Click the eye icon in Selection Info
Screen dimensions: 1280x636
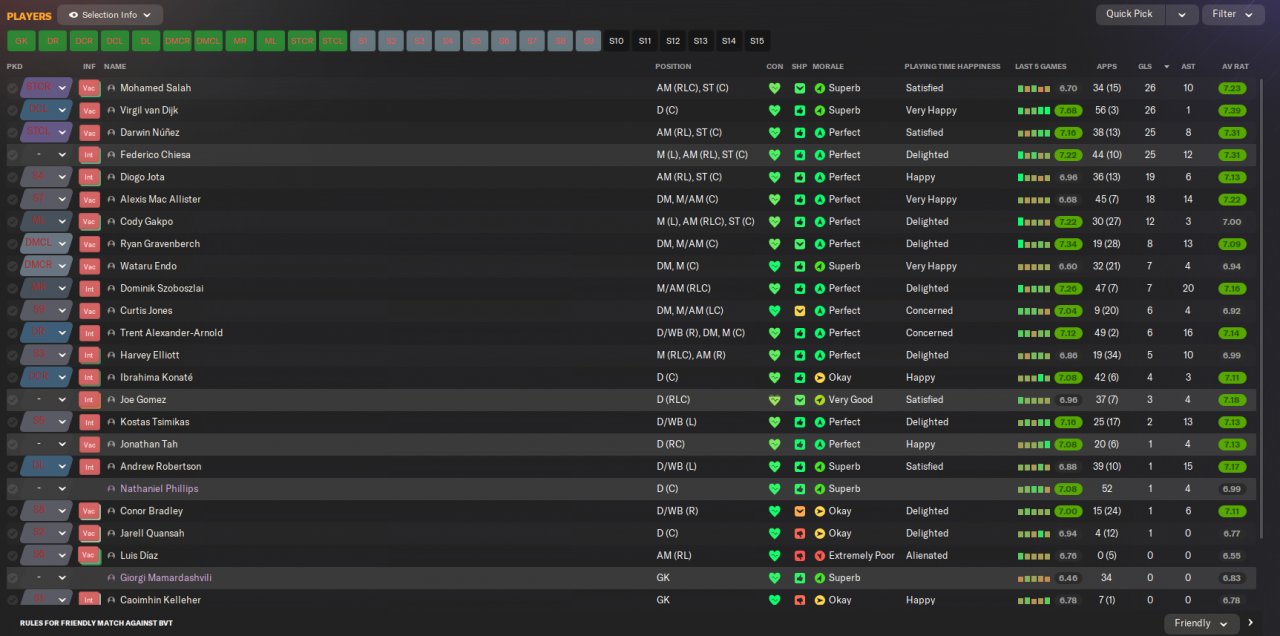[x=73, y=15]
